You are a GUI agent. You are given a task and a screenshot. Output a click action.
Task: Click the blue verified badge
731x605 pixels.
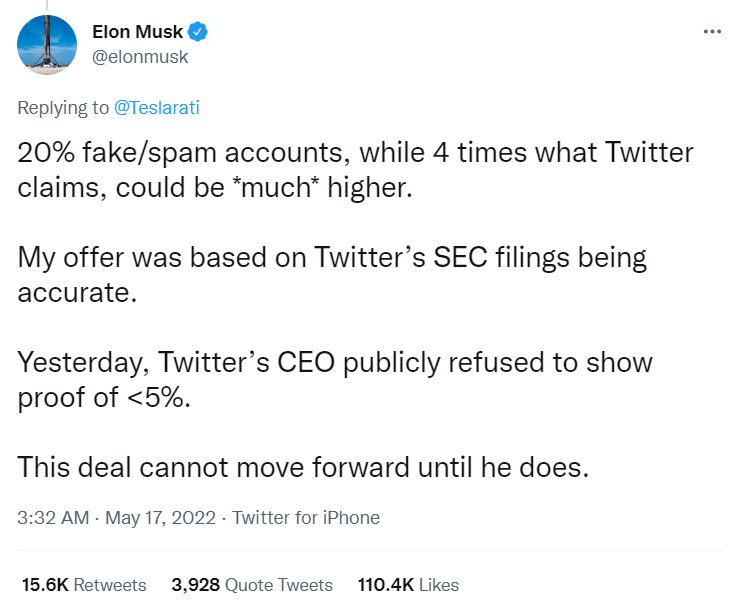pyautogui.click(x=199, y=33)
